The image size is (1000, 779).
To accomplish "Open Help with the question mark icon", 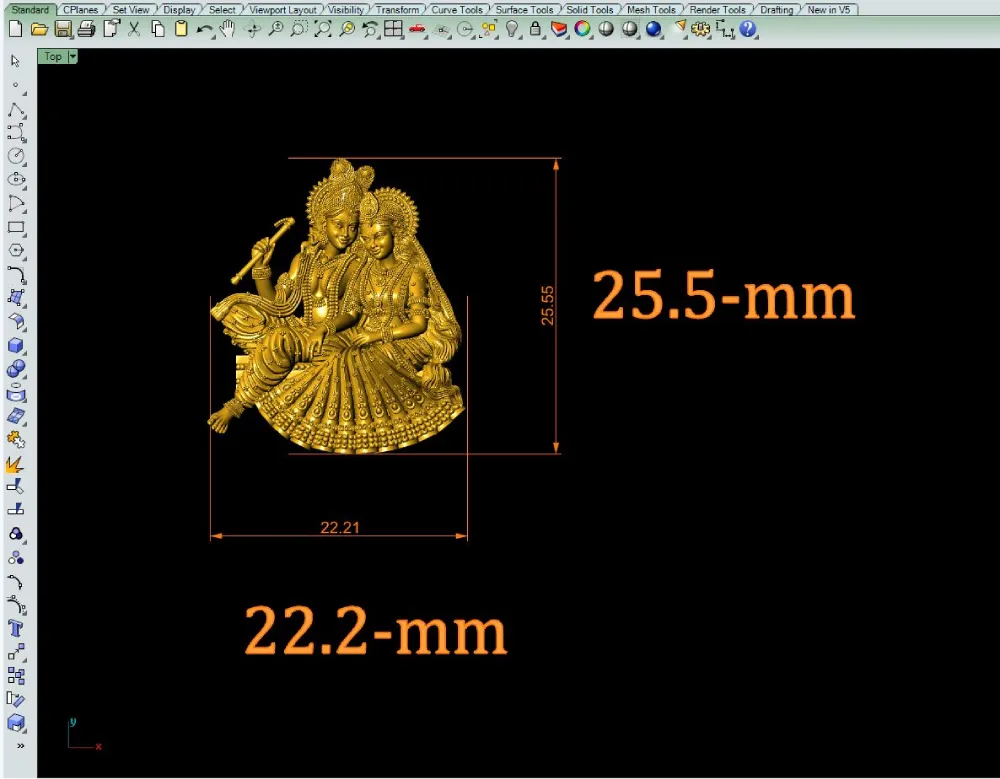I will click(x=747, y=29).
